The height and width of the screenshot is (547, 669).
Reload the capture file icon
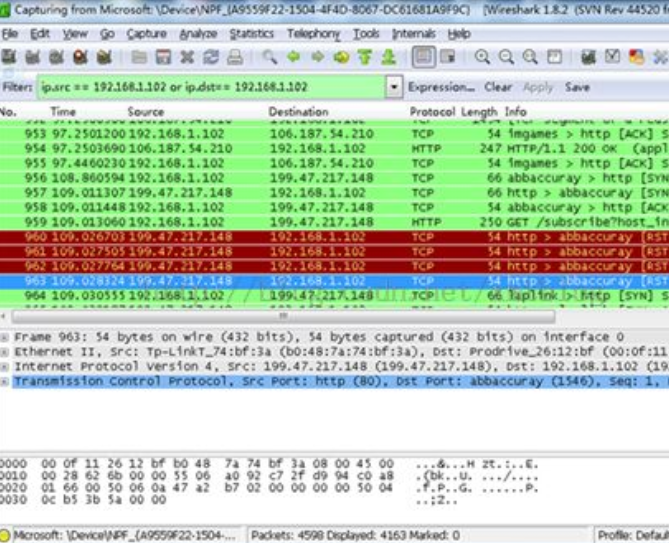click(x=211, y=57)
